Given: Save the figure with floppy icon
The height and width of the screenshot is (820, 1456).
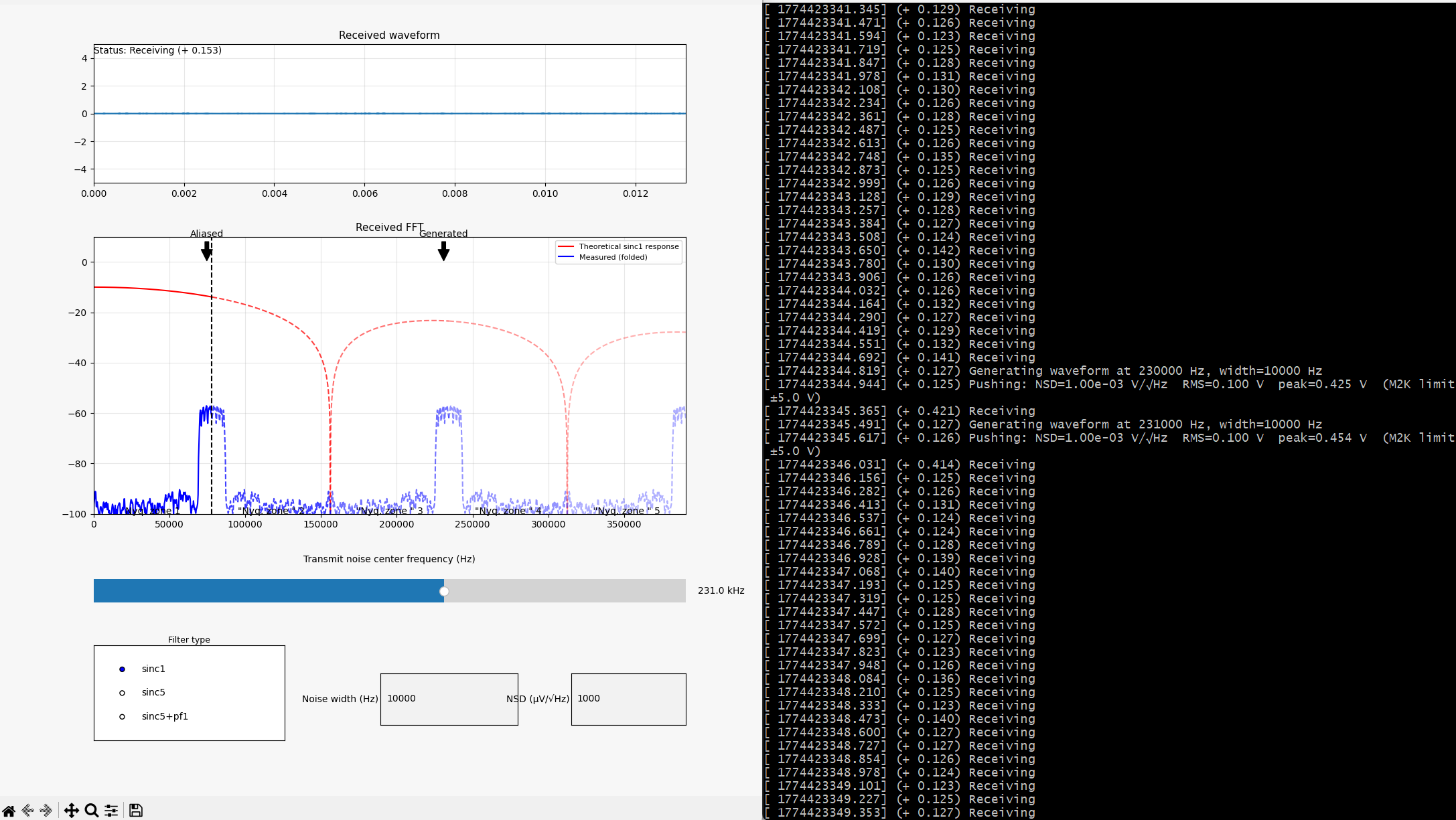Looking at the screenshot, I should [x=136, y=811].
